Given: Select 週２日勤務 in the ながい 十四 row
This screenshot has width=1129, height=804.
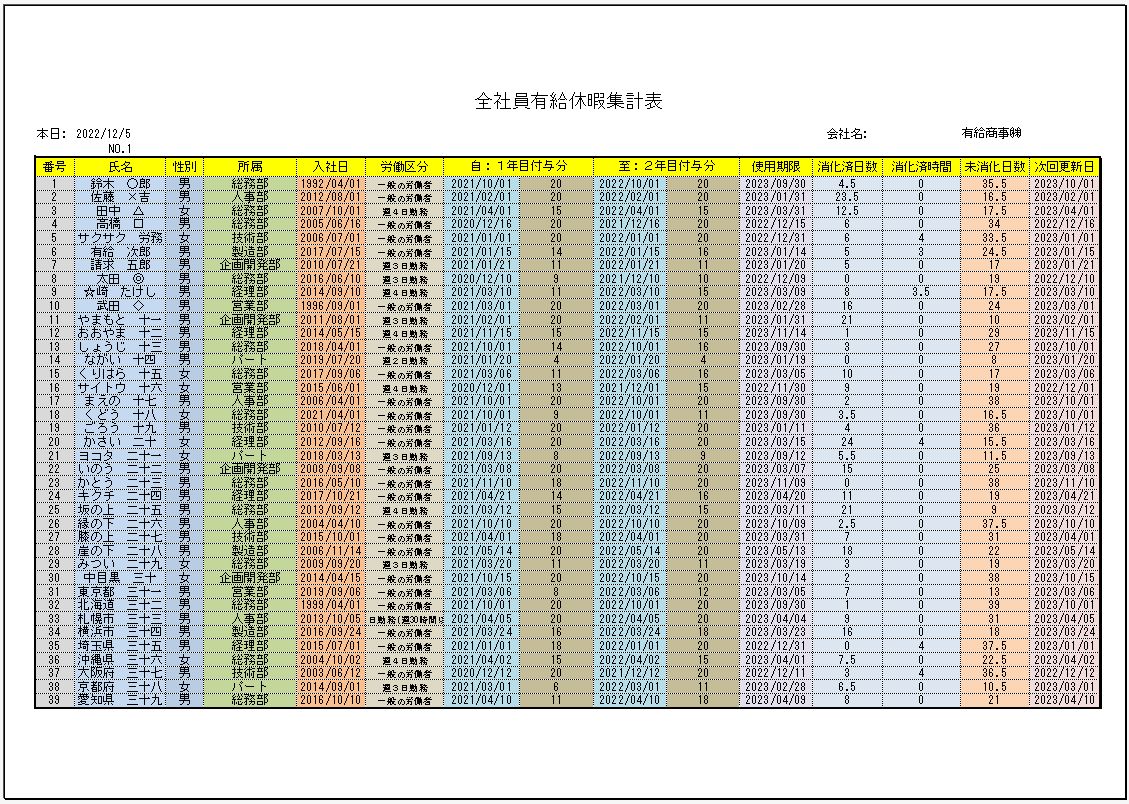Looking at the screenshot, I should tap(405, 360).
